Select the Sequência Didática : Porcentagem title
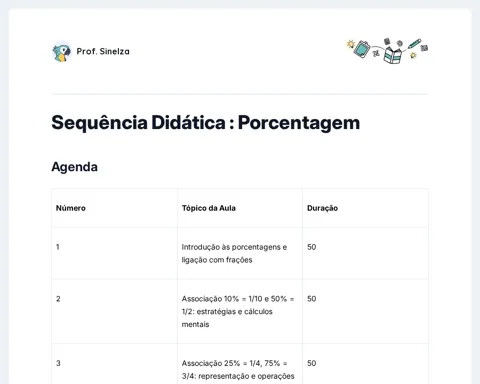 [x=206, y=123]
